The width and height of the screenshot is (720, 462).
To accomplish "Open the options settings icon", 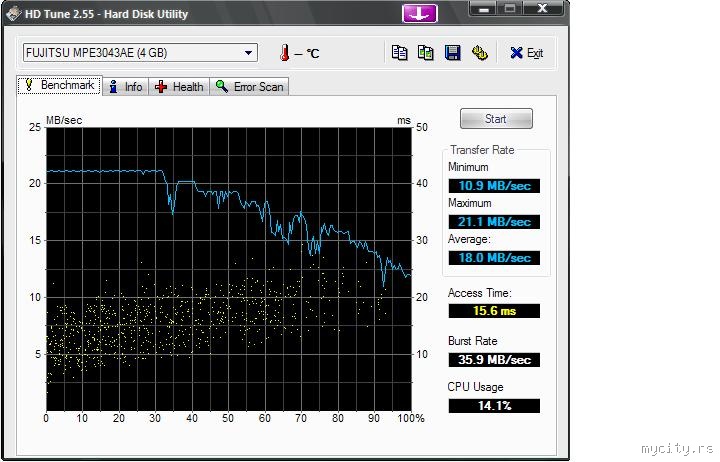I will pos(479,53).
